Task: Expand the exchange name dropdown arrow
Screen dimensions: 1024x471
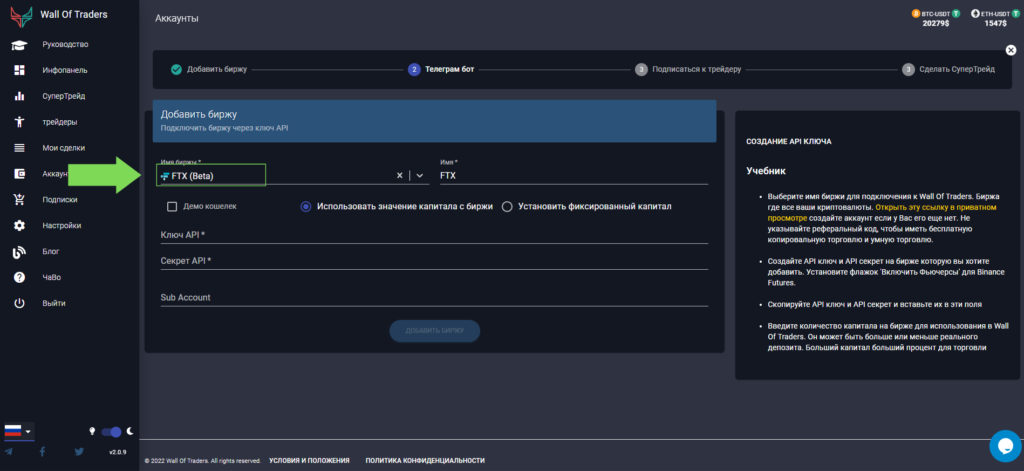Action: coord(420,175)
